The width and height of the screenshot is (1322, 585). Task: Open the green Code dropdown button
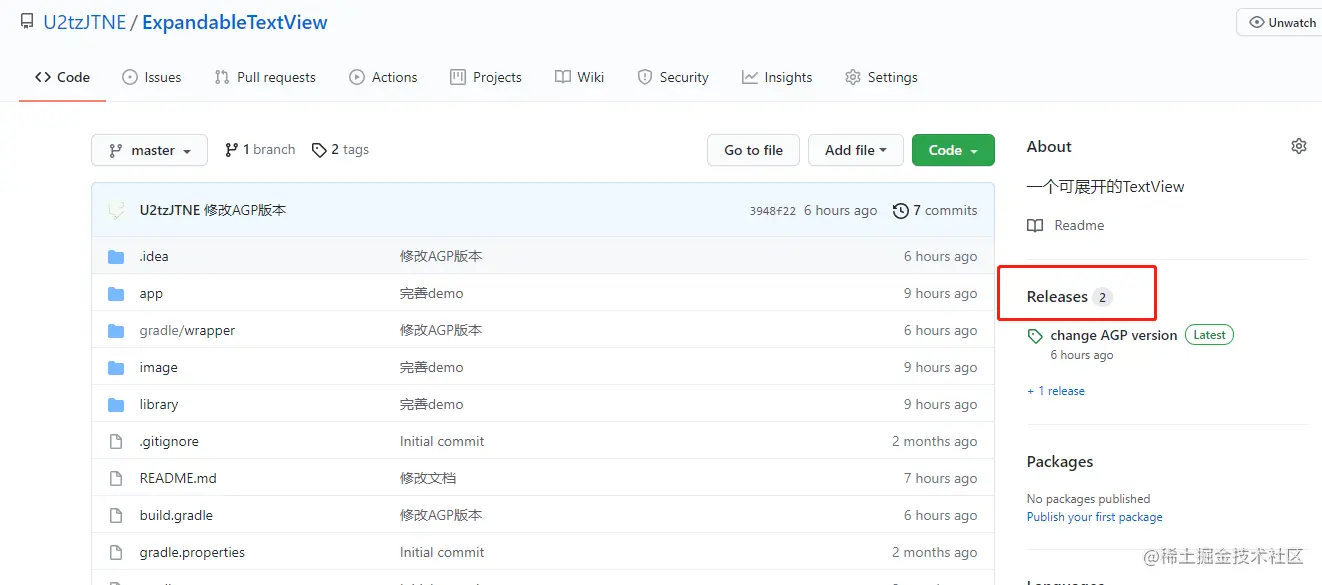(953, 150)
